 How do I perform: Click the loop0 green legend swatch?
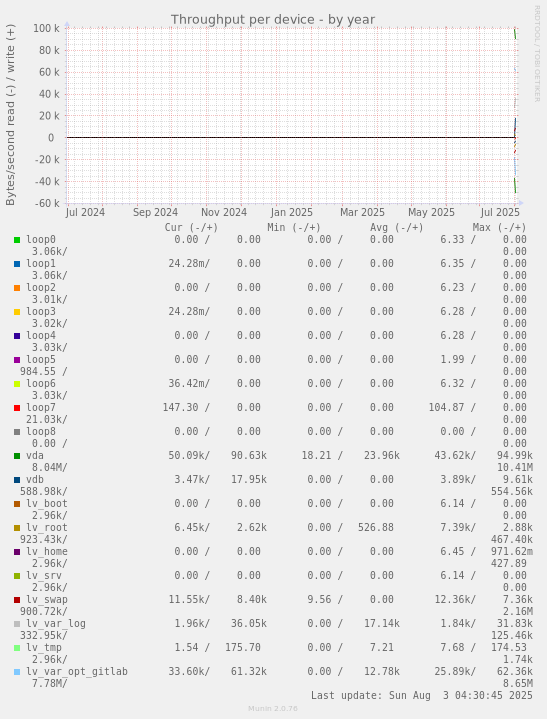click(17, 240)
